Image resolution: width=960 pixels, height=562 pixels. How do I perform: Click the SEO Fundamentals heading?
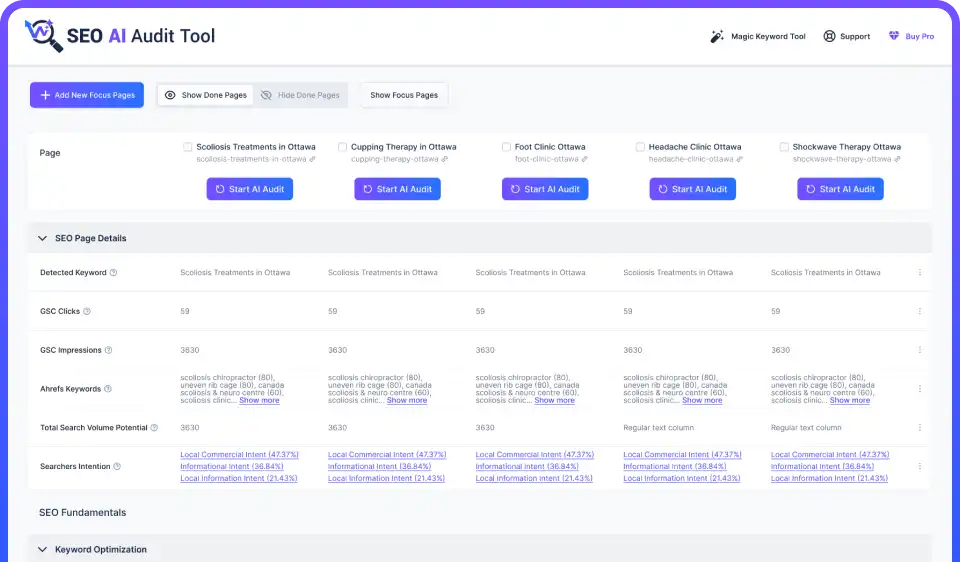pyautogui.click(x=83, y=512)
